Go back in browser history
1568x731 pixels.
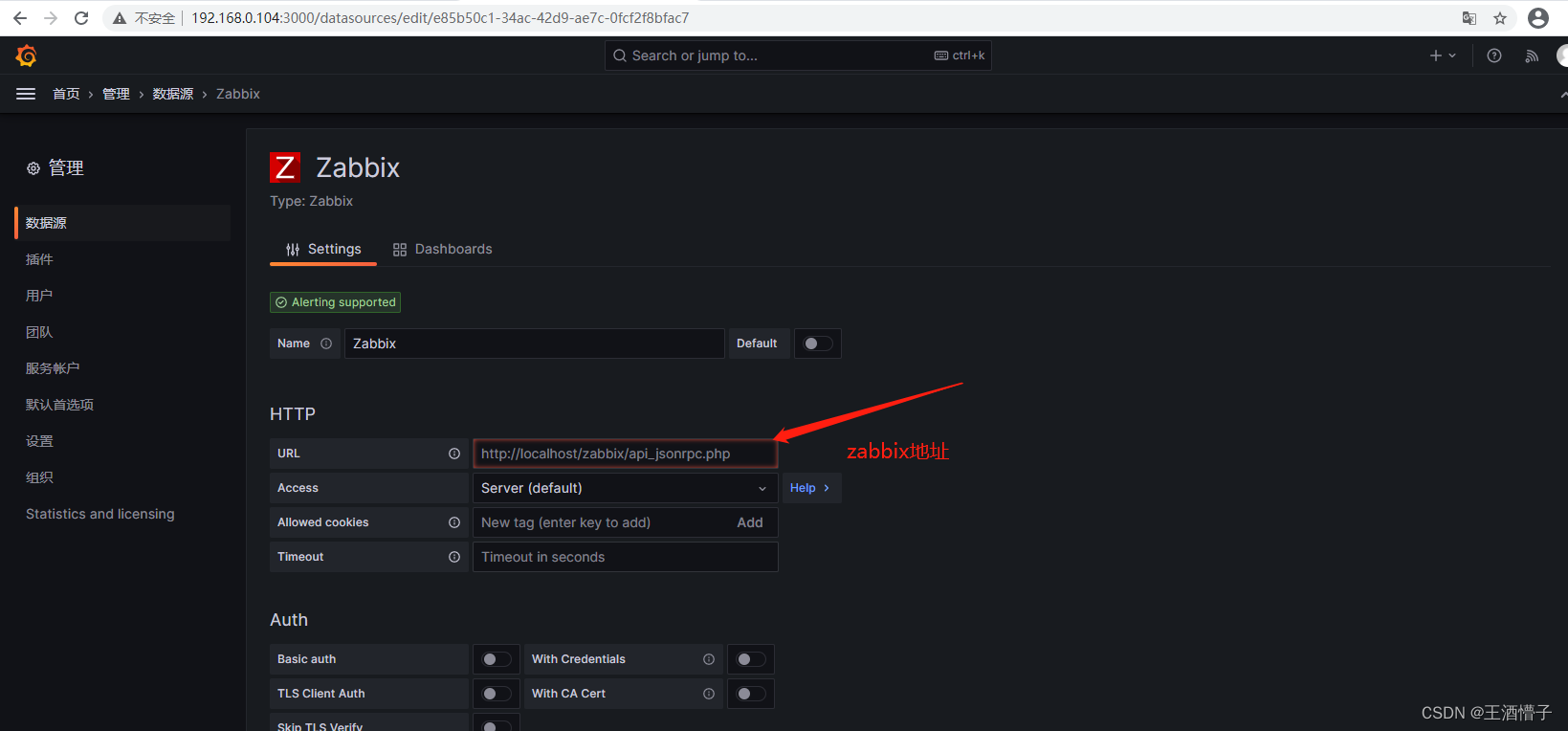(x=20, y=18)
